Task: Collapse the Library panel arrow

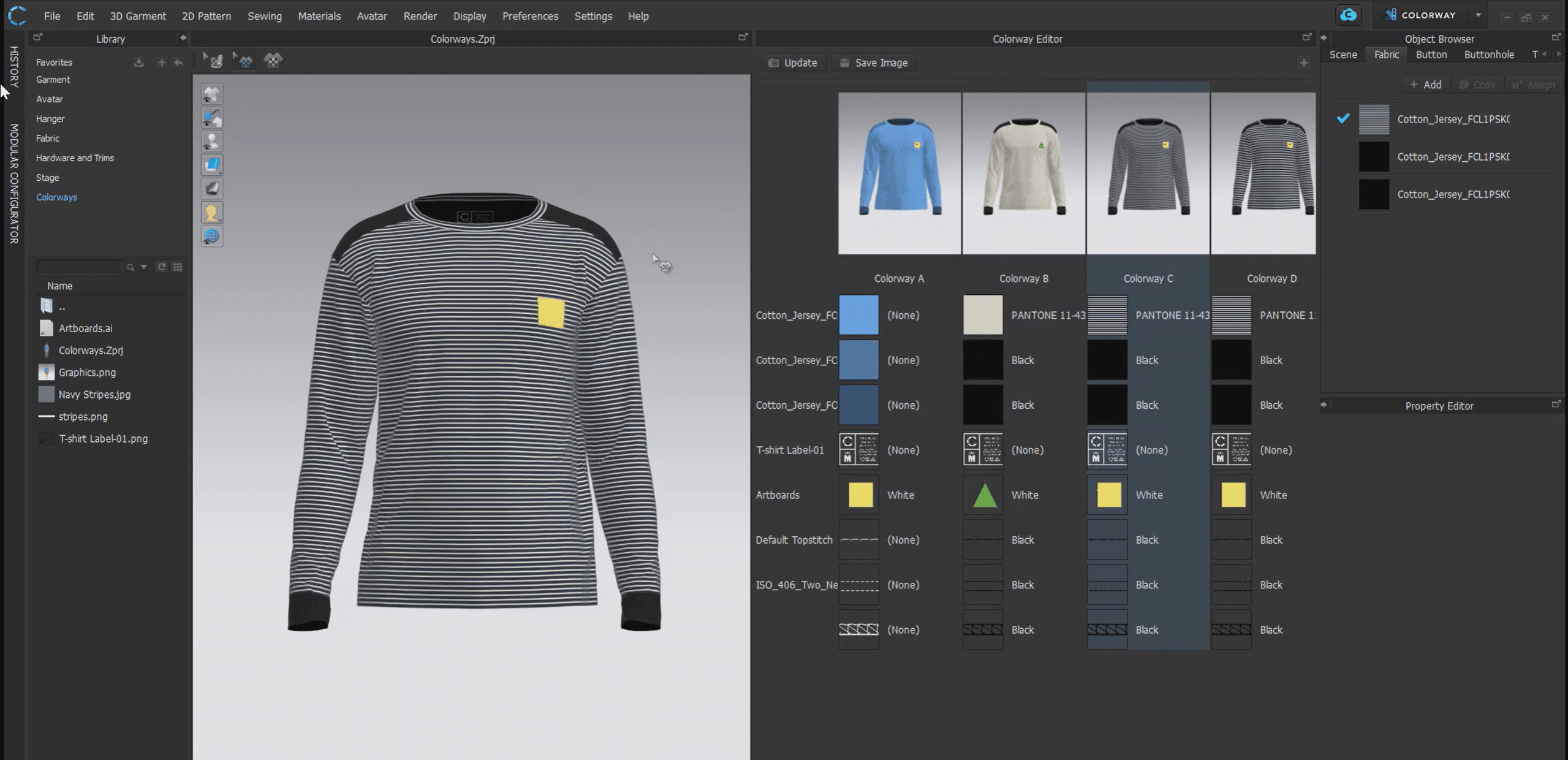Action: click(183, 38)
